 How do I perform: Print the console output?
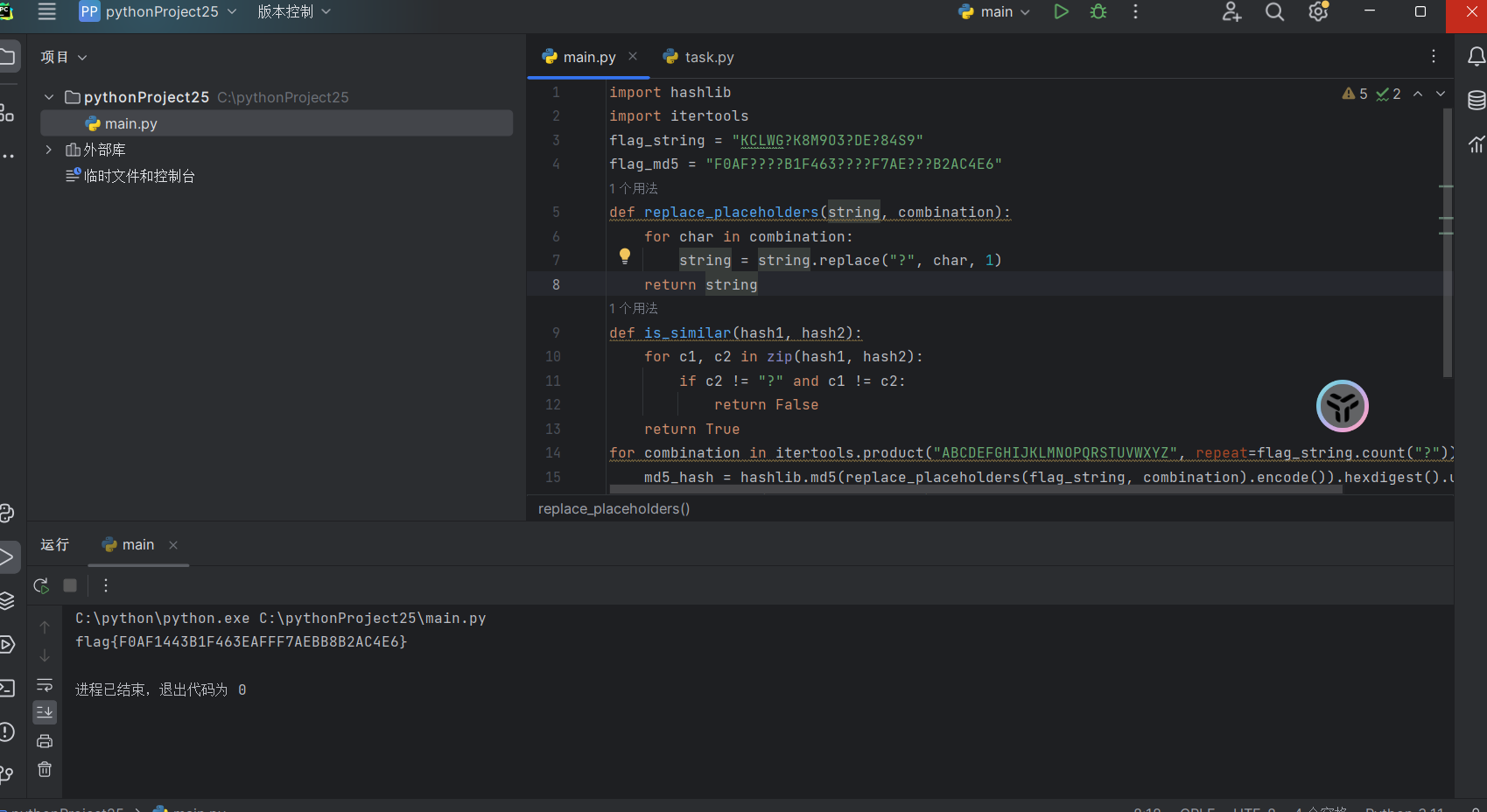pyautogui.click(x=45, y=741)
